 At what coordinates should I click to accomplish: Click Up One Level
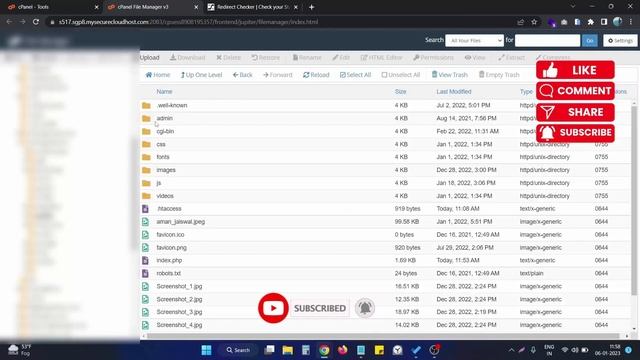point(201,75)
